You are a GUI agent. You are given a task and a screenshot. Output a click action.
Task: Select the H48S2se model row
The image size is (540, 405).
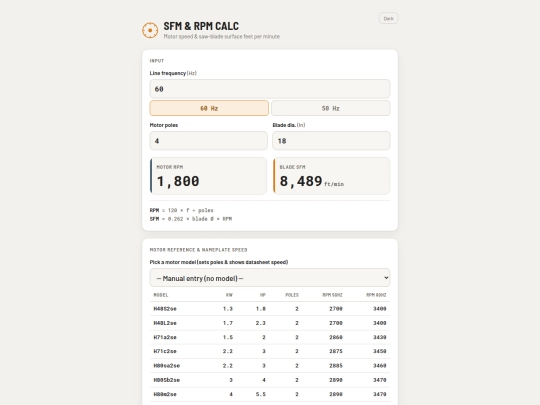[270, 309]
